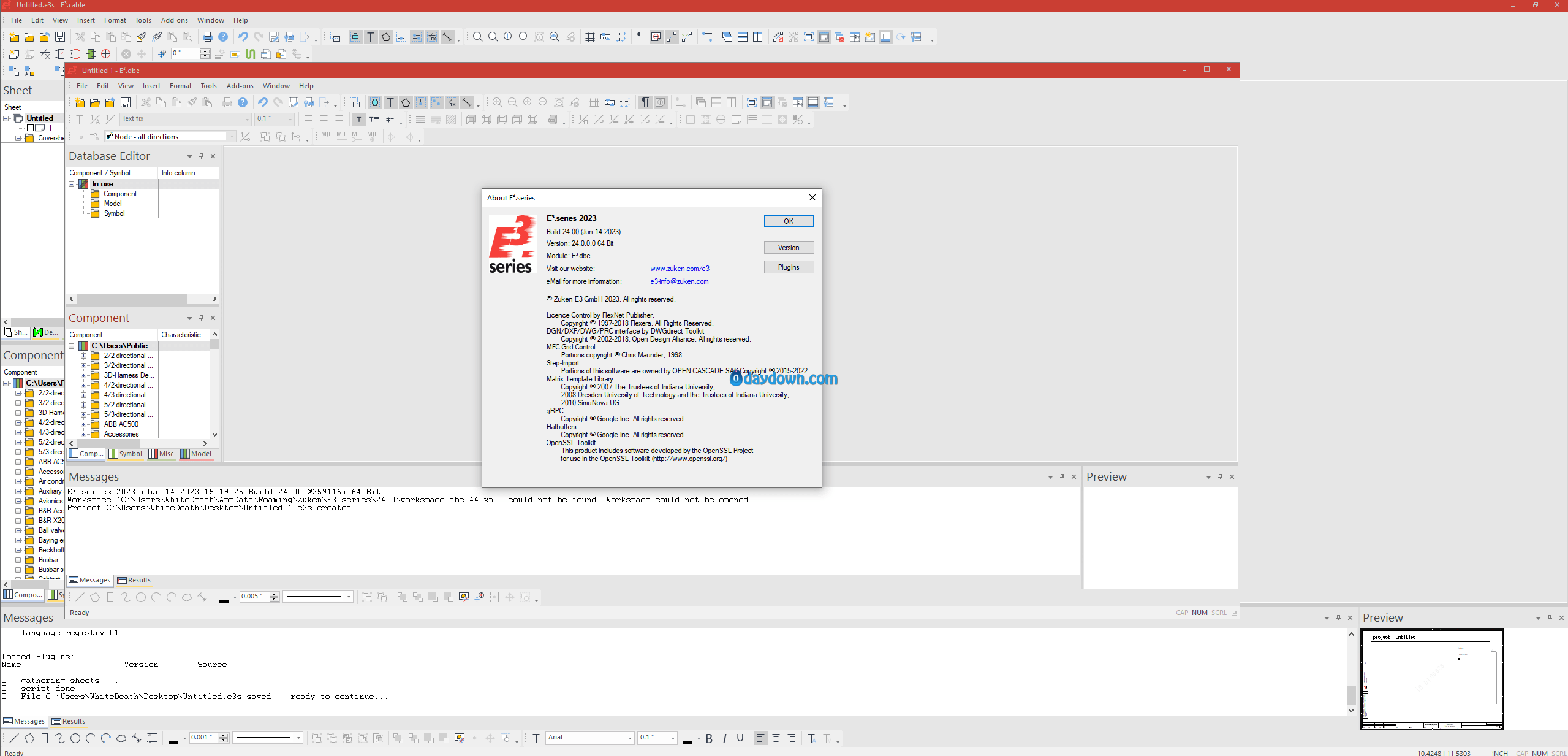Open Arial font dropdown

[630, 738]
